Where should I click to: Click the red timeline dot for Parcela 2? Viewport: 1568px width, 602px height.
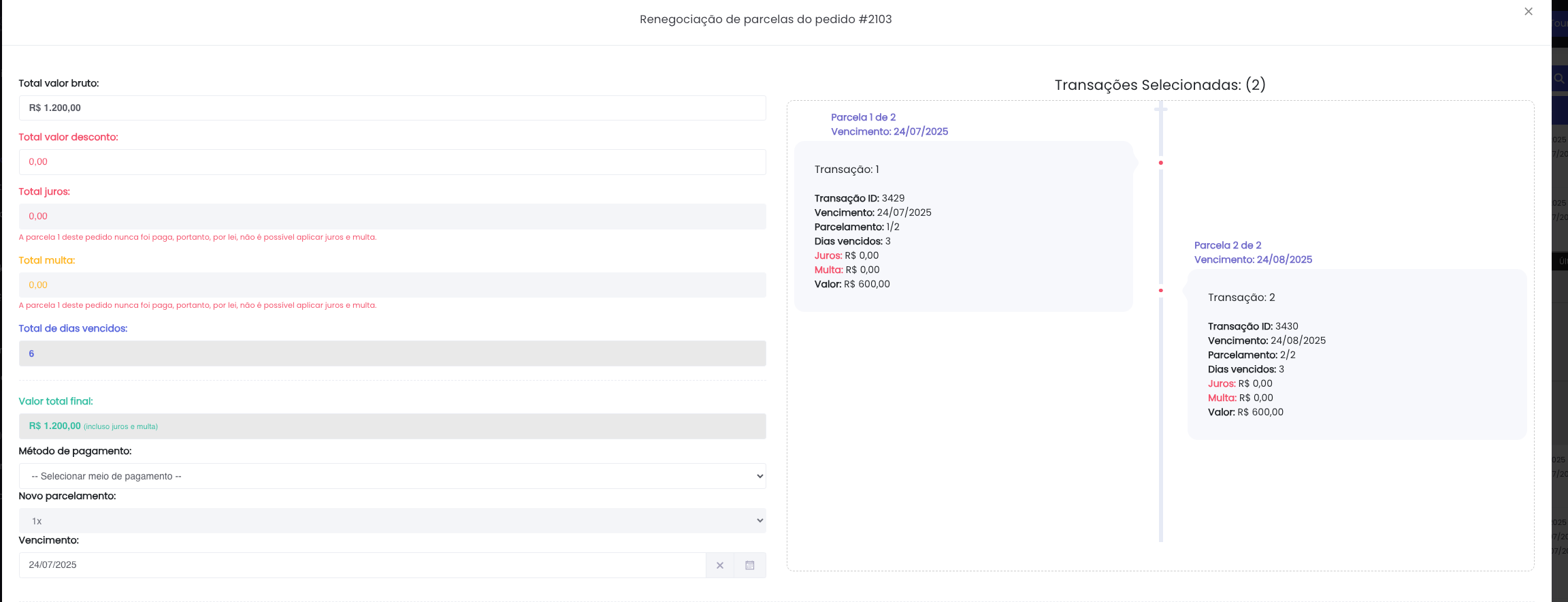(1161, 291)
